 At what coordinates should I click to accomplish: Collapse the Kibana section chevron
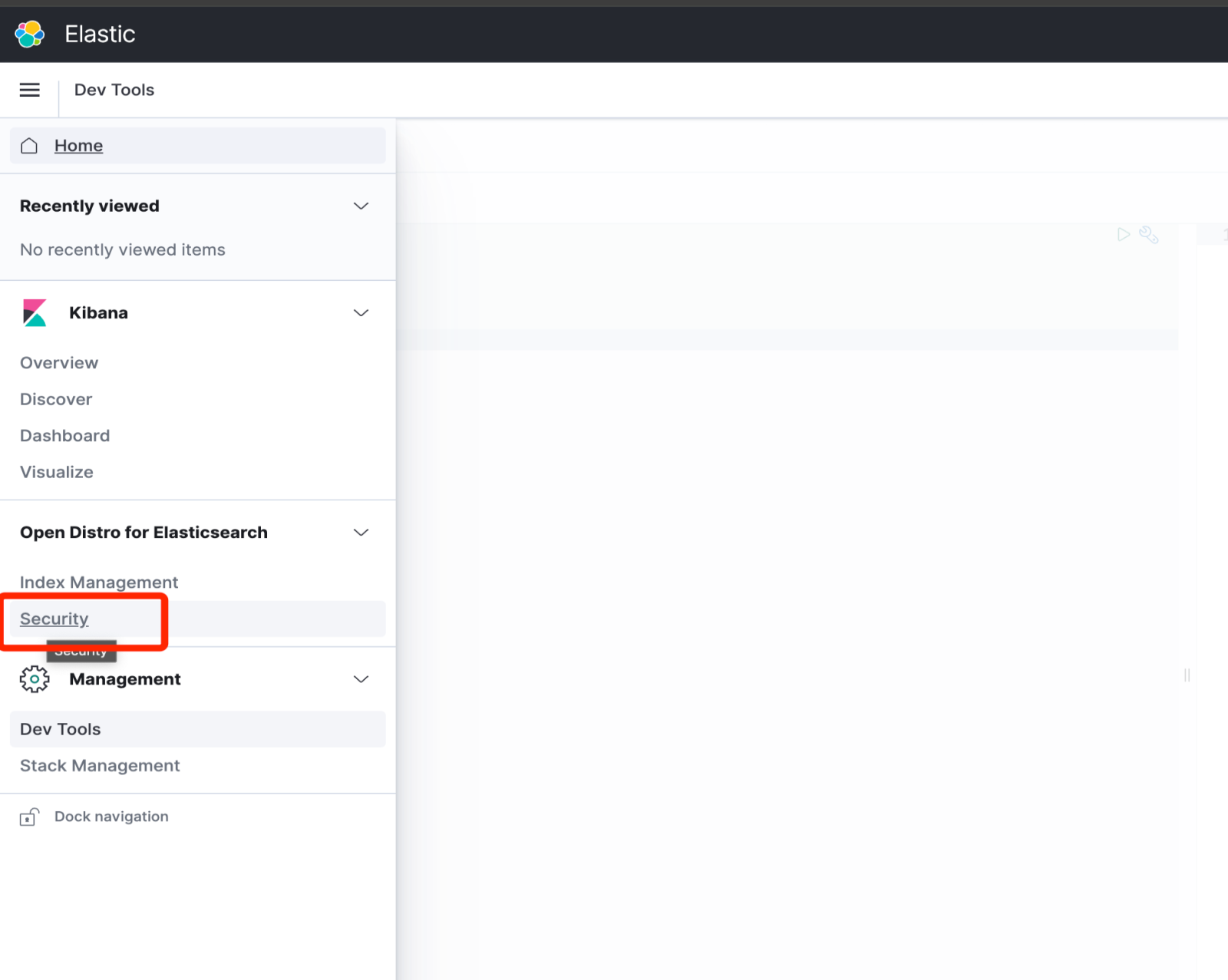tap(361, 313)
